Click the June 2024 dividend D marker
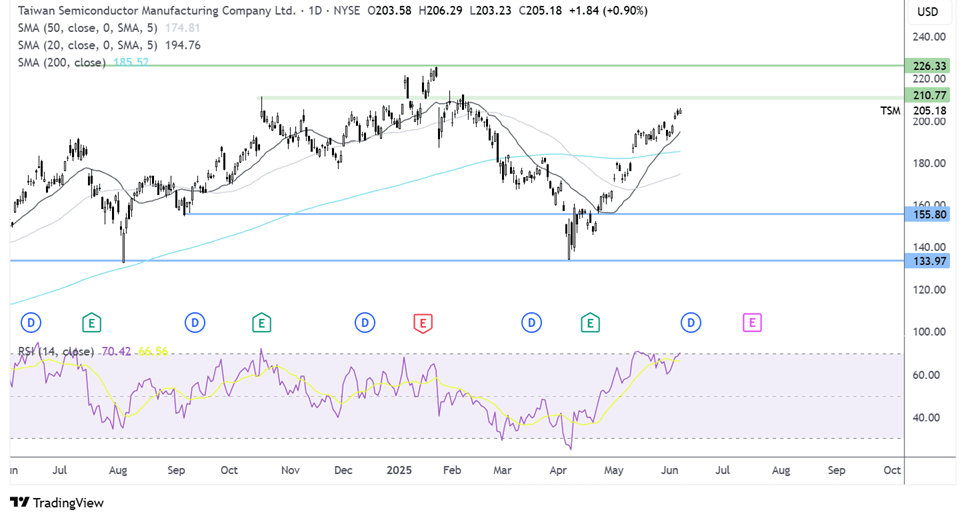This screenshot has height=520, width=966. [31, 322]
